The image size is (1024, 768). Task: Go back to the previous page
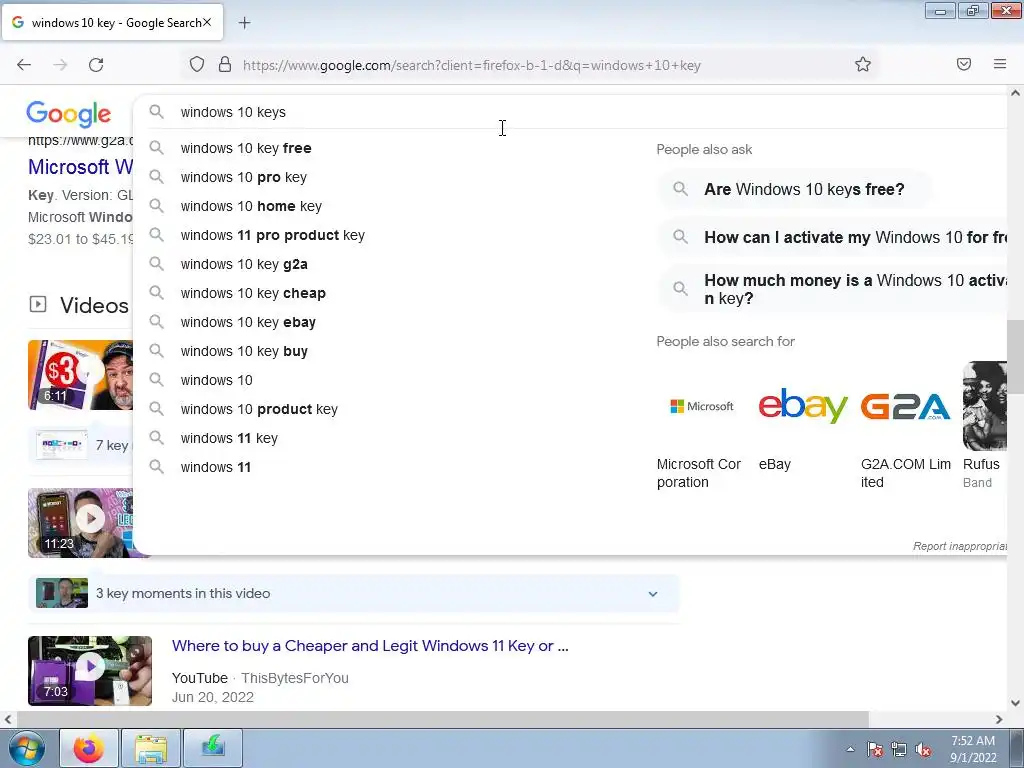[24, 65]
